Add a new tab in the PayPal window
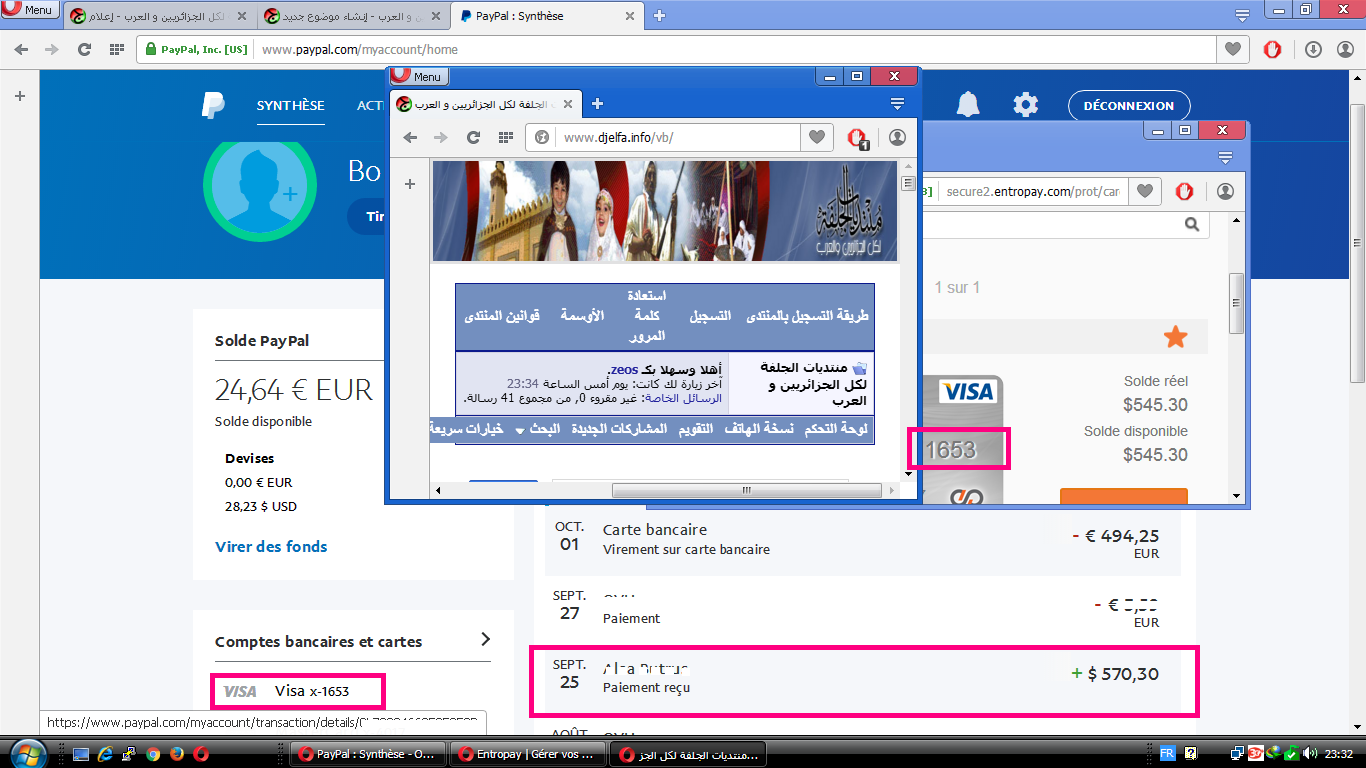 tap(659, 16)
